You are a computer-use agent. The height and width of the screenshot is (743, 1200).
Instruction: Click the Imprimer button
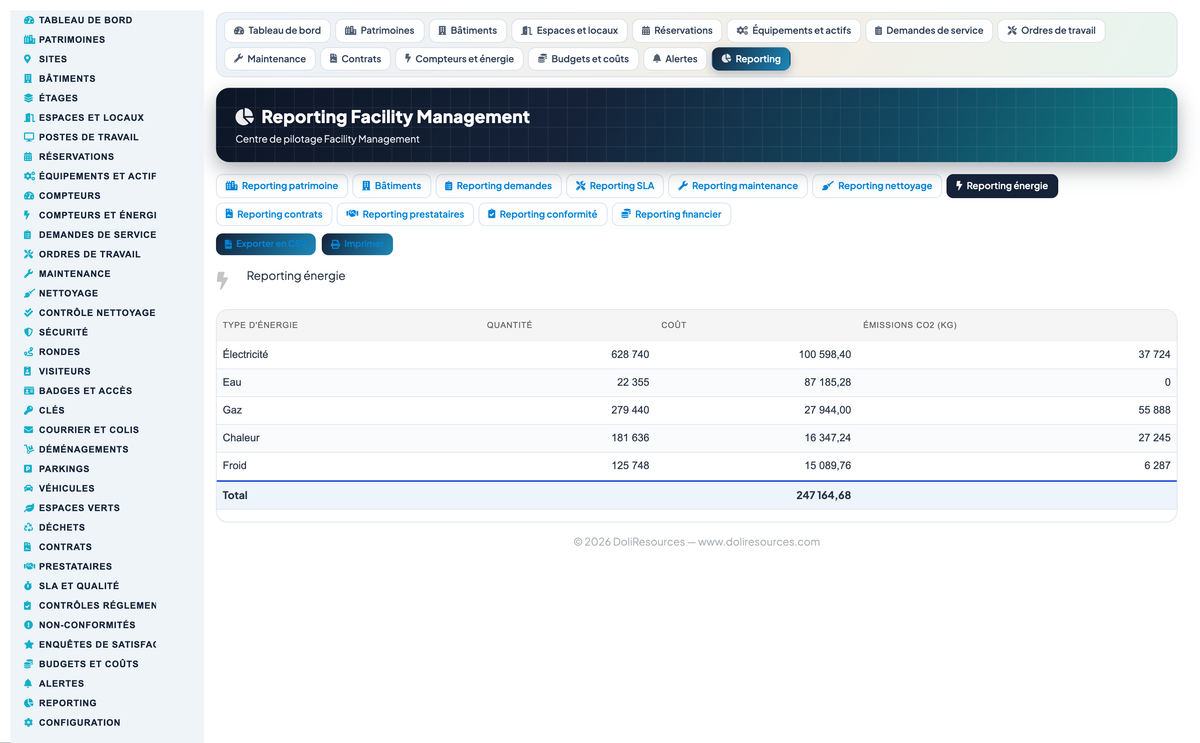[x=357, y=244]
